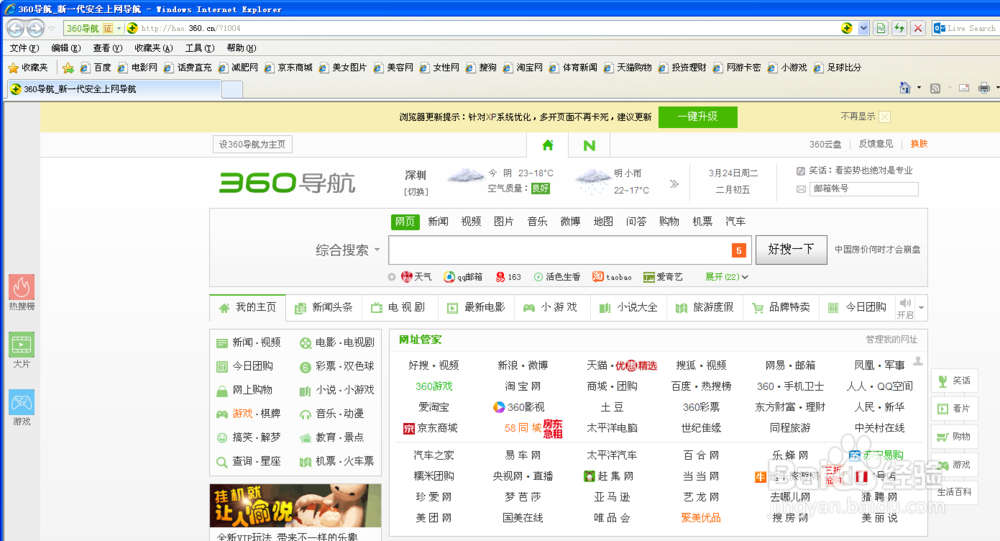Viewport: 1000px width, 541px height.
Task: Open the 天气 weather shortcut
Action: (x=416, y=277)
